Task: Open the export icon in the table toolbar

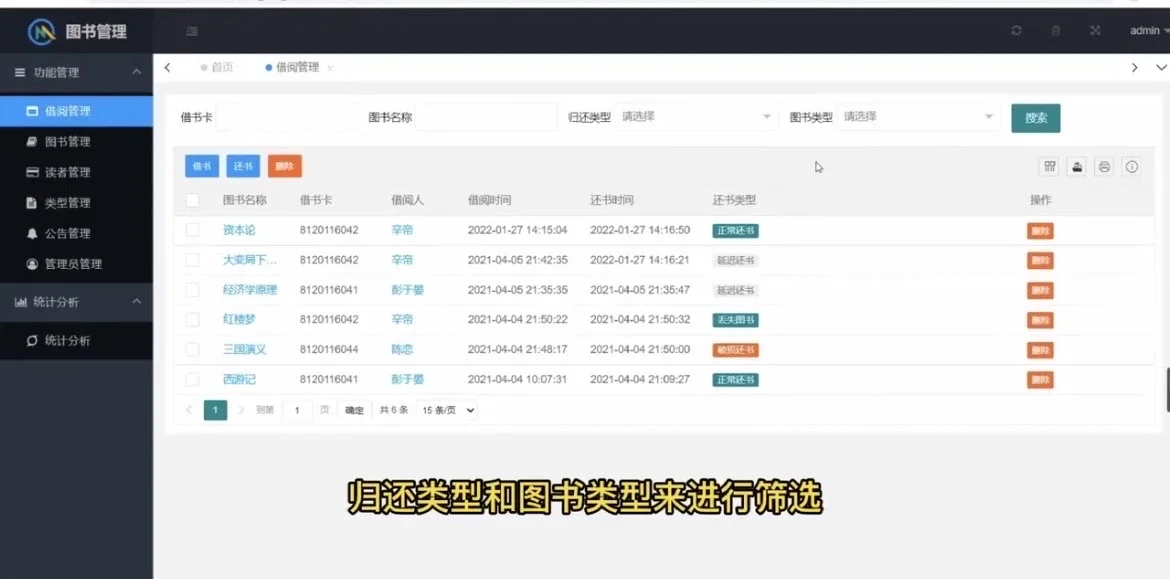Action: [x=1076, y=167]
